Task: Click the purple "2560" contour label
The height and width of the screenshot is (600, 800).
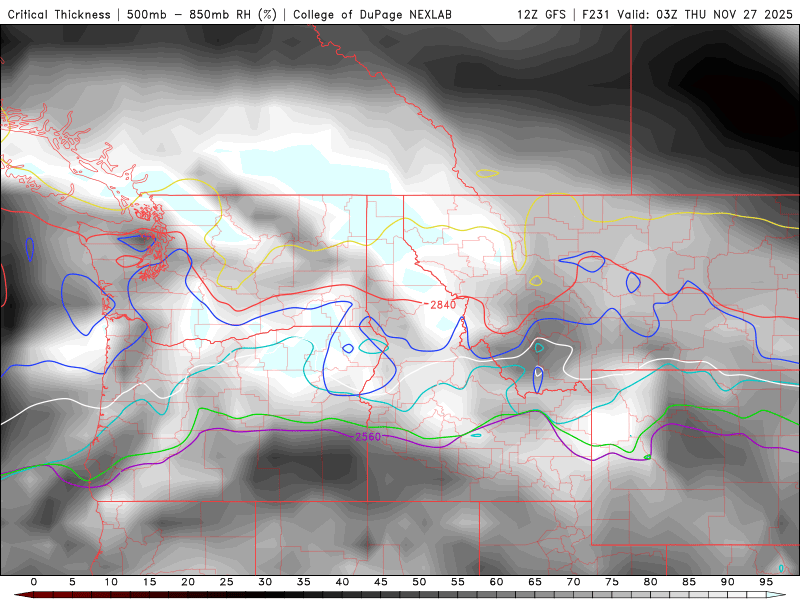Action: [368, 437]
